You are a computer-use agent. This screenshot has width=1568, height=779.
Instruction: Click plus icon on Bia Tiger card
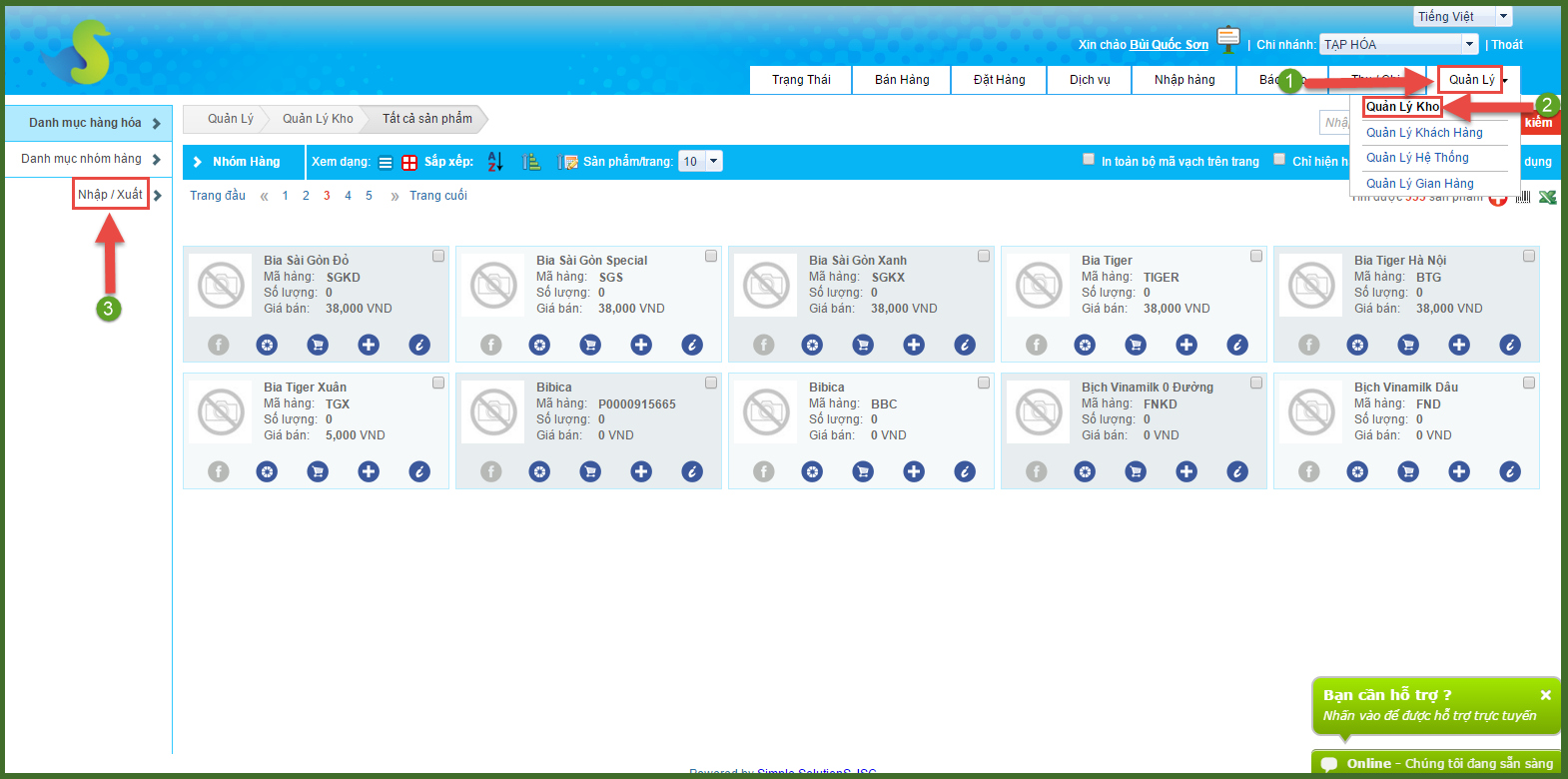click(x=1186, y=345)
